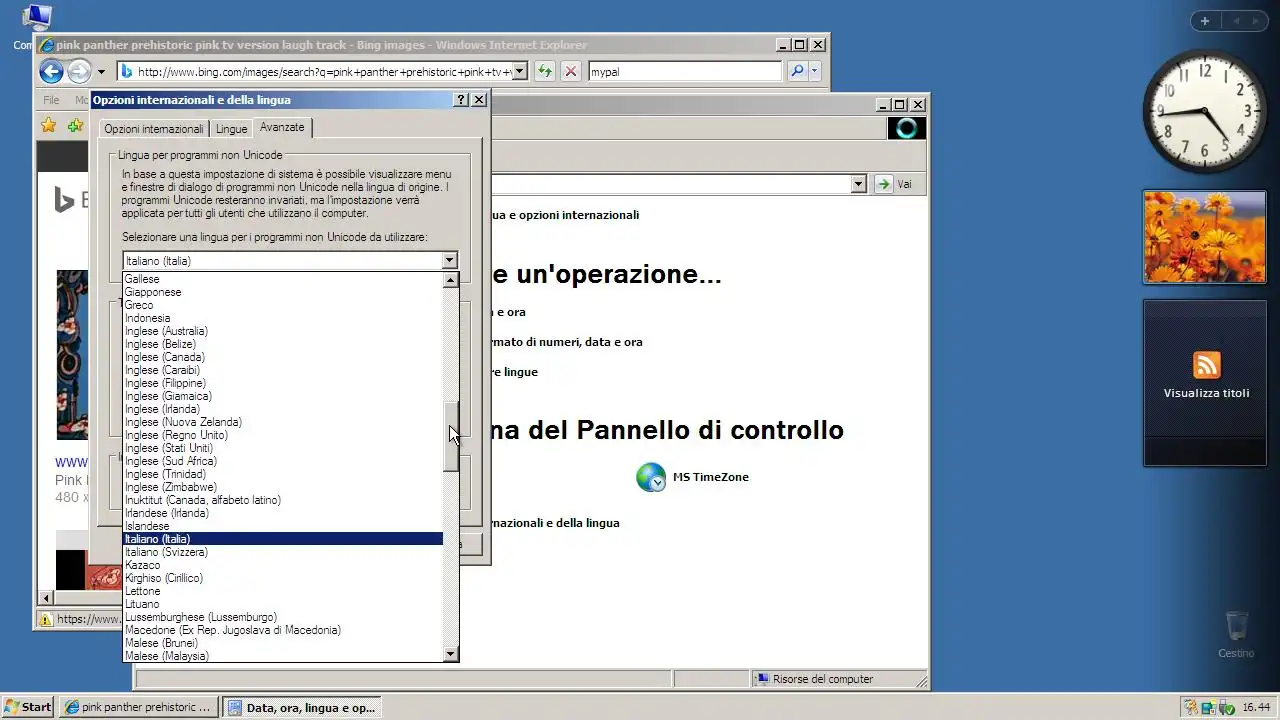The image size is (1280, 720).
Task: Select Kirghiso (Cirillico) entry
Action: (283, 578)
